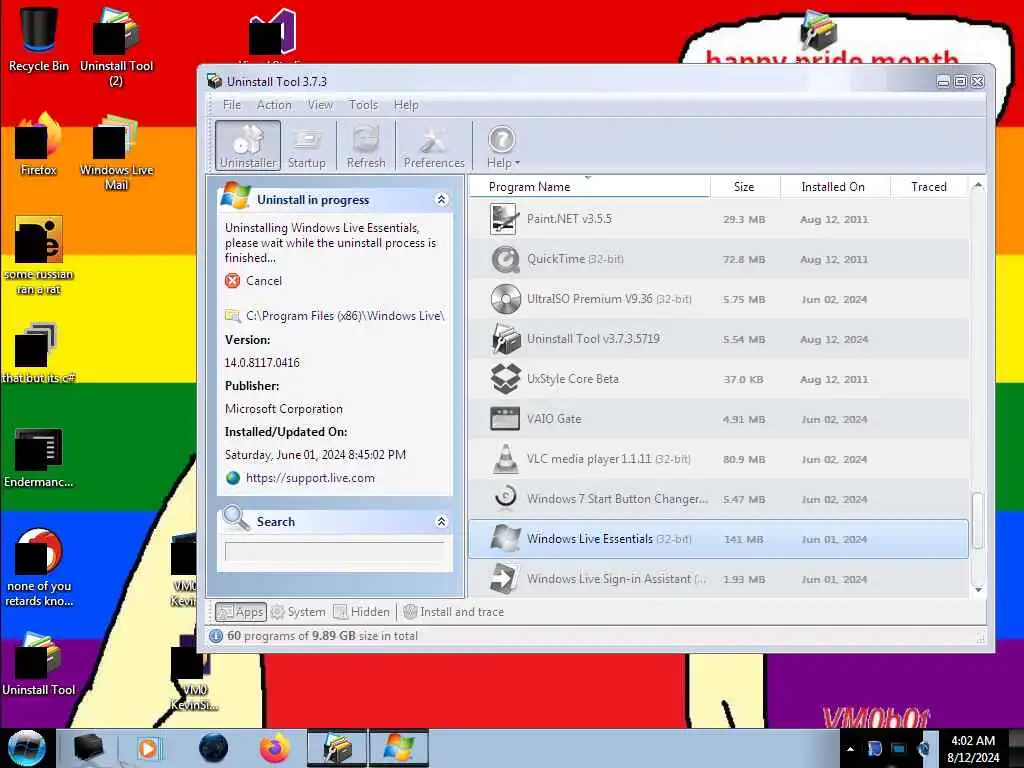The image size is (1024, 768).
Task: Select the Uninstaller toolbar button
Action: (x=248, y=146)
